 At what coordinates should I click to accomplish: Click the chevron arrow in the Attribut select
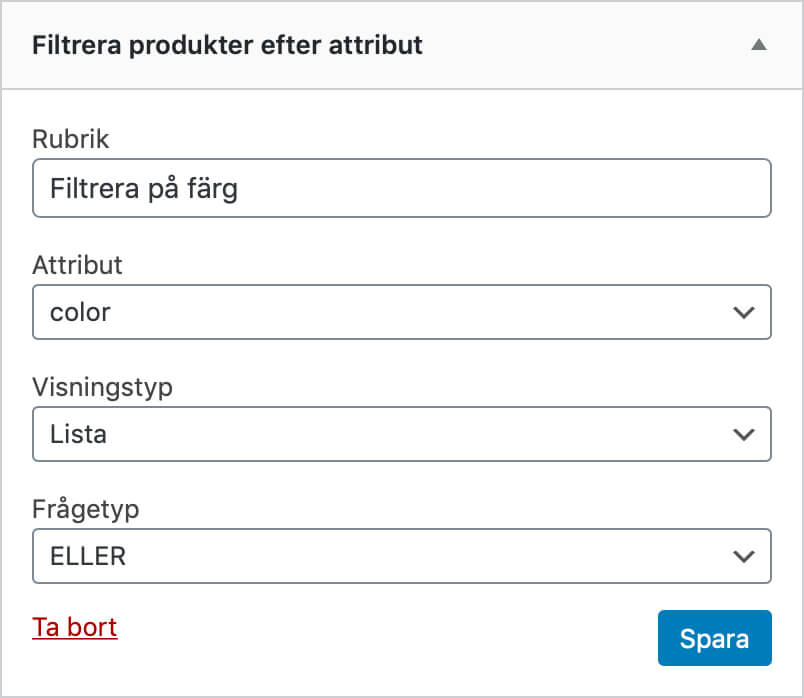coord(743,312)
